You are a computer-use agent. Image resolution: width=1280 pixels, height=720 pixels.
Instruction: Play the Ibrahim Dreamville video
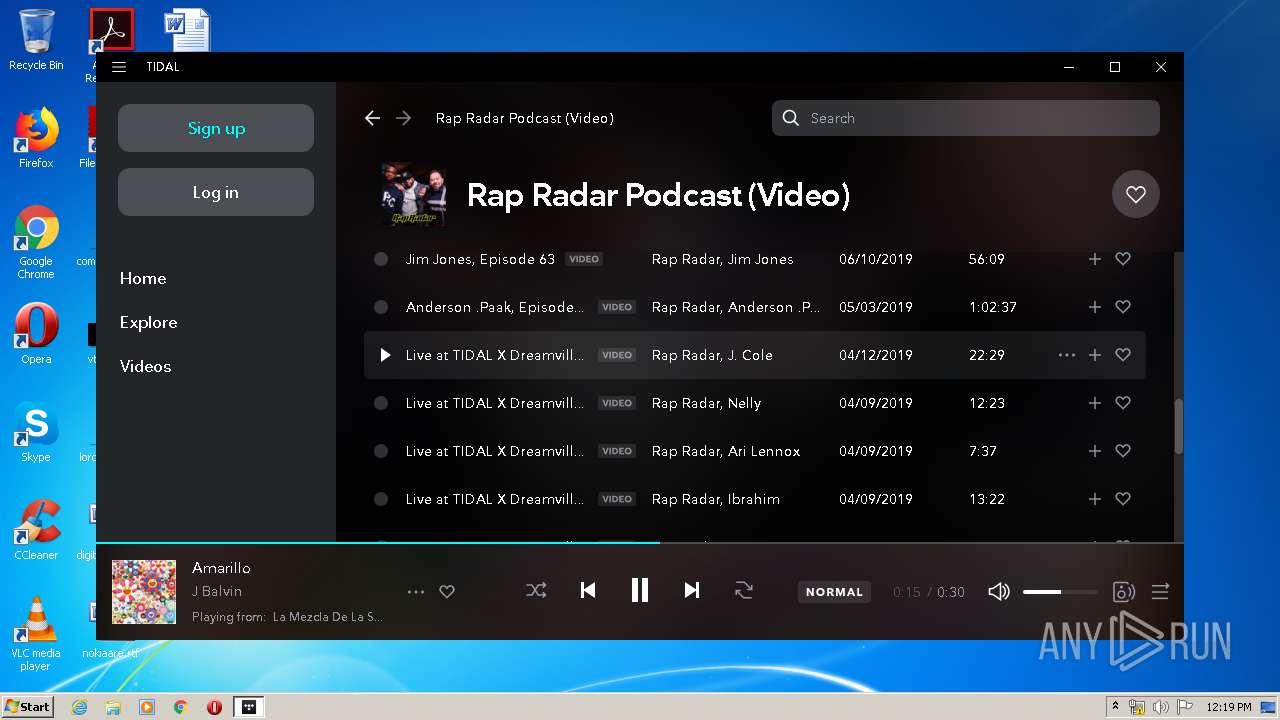coord(381,499)
